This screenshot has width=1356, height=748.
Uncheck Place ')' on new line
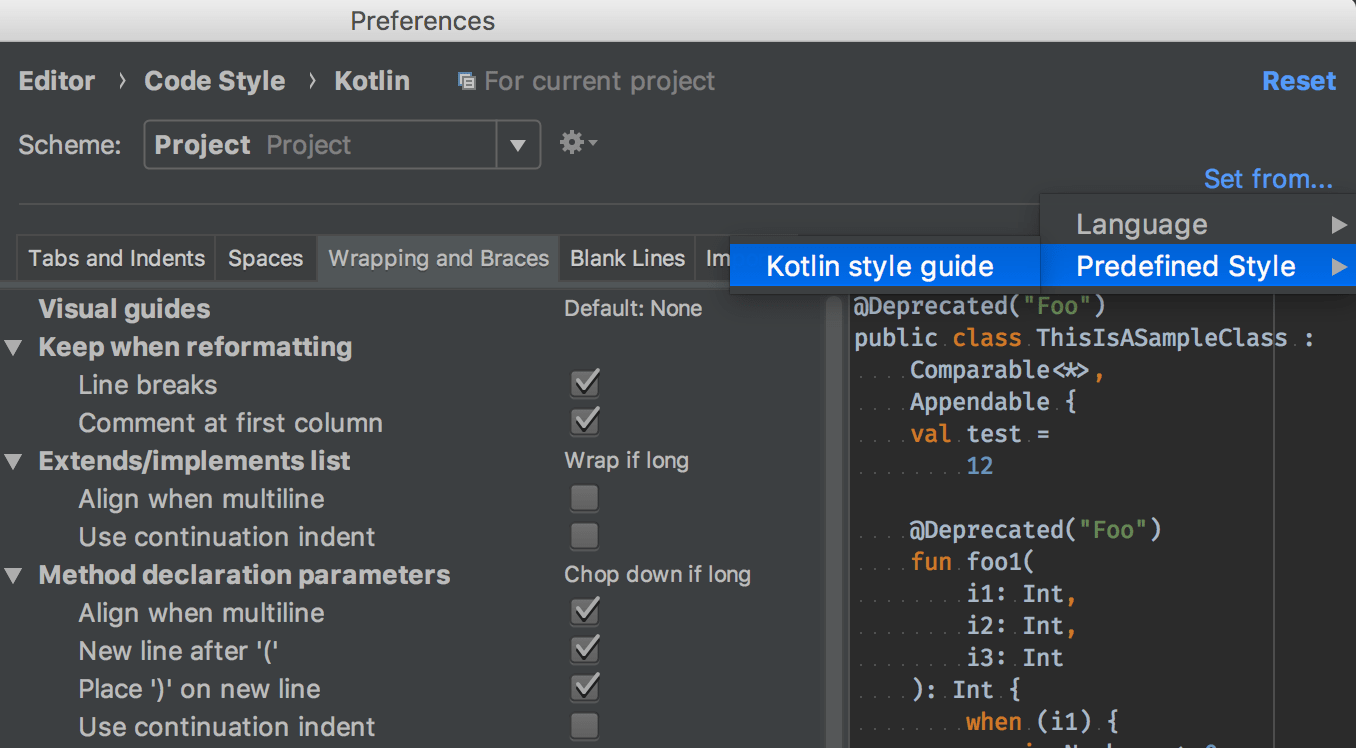pos(584,688)
